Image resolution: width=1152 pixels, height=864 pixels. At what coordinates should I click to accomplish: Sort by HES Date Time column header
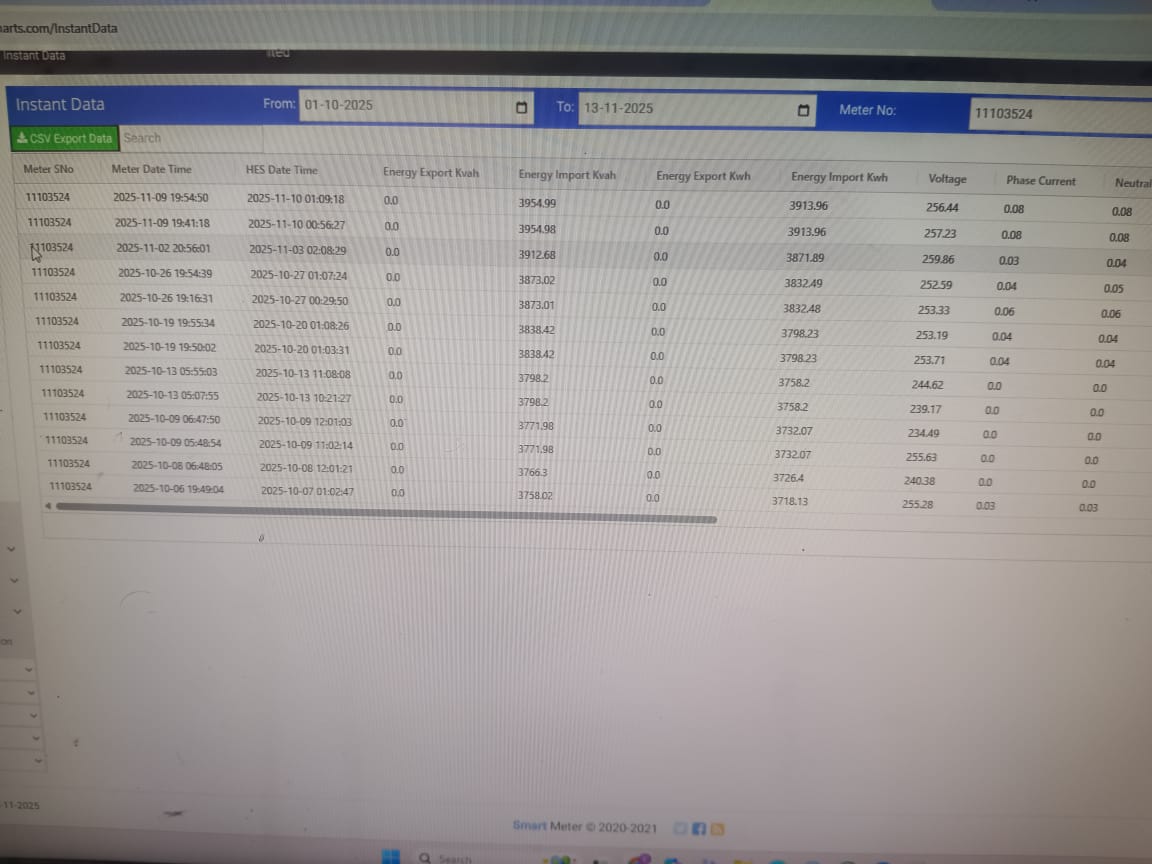tap(281, 170)
